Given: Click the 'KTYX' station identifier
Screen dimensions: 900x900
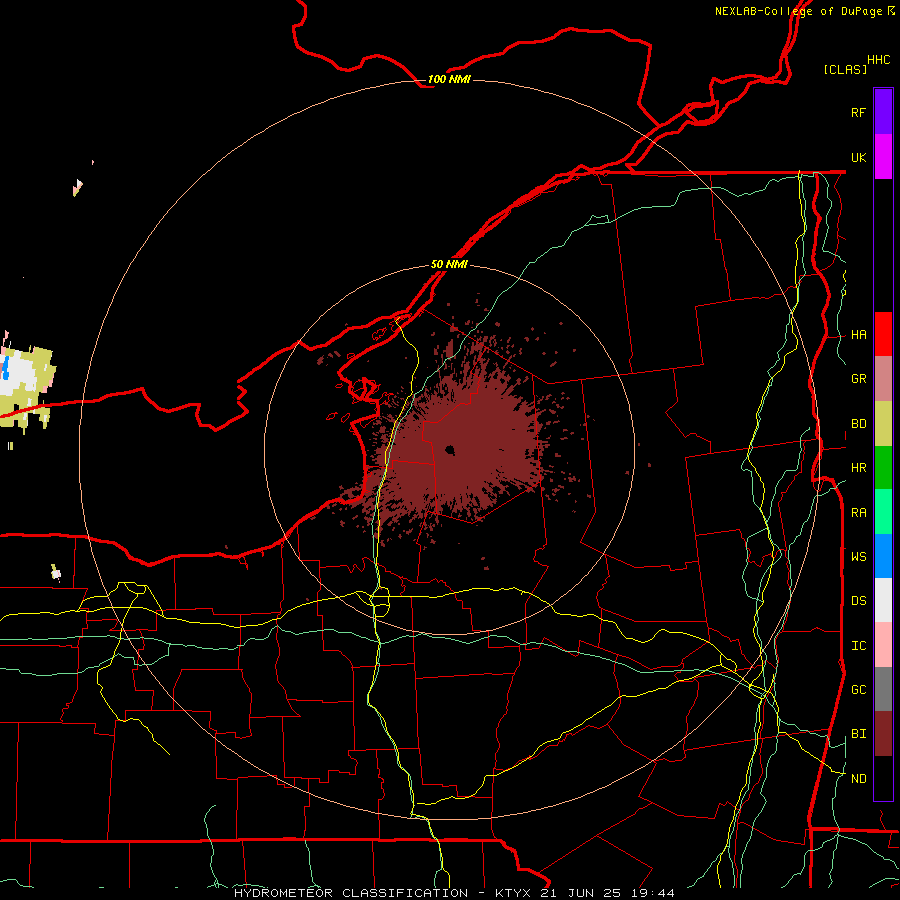Looking at the screenshot, I should tap(513, 893).
